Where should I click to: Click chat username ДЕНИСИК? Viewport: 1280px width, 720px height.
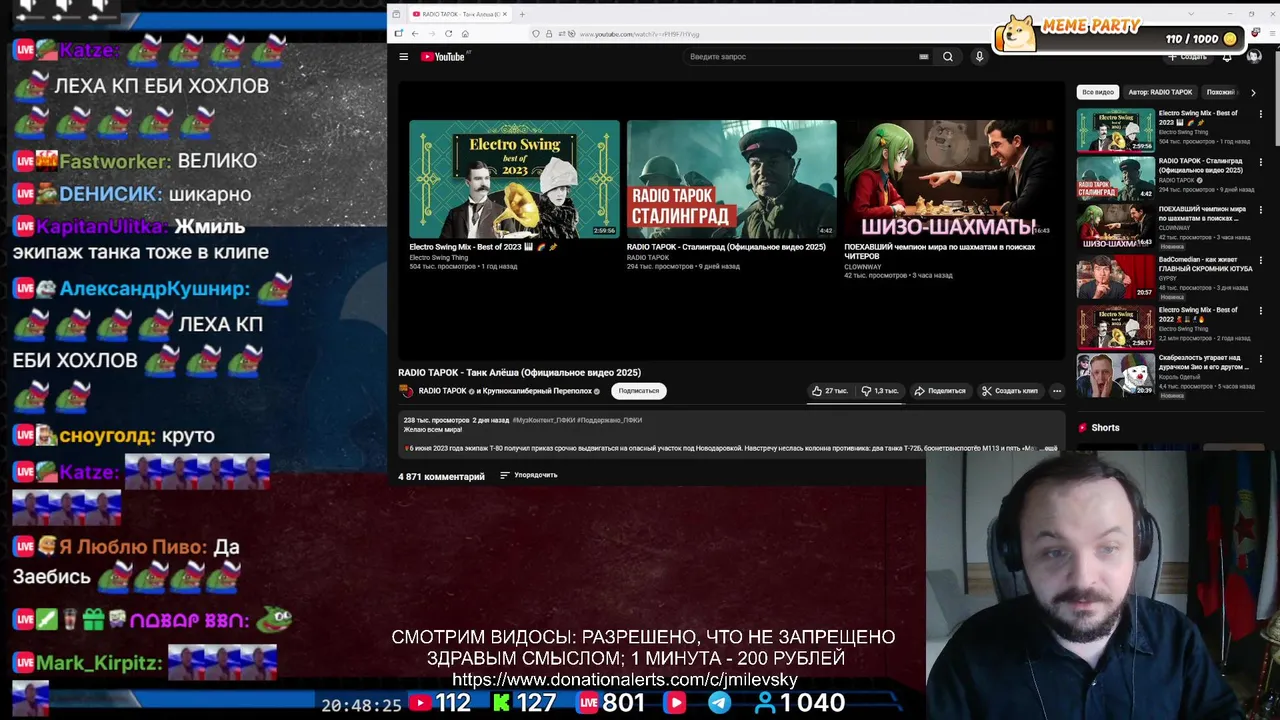point(110,194)
